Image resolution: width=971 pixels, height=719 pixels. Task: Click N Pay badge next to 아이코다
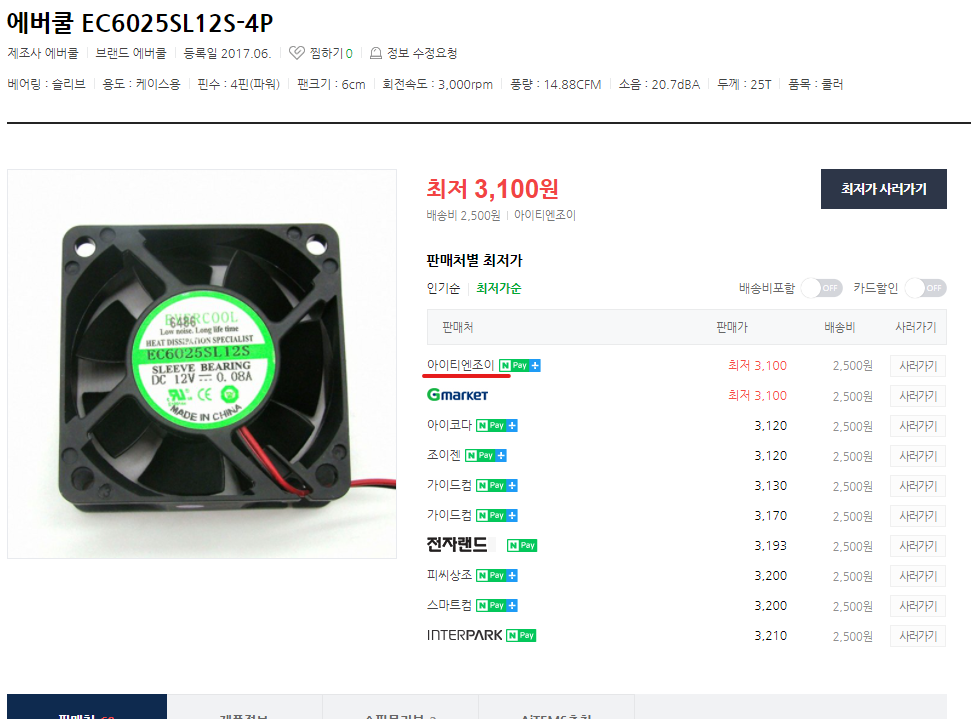click(x=497, y=425)
